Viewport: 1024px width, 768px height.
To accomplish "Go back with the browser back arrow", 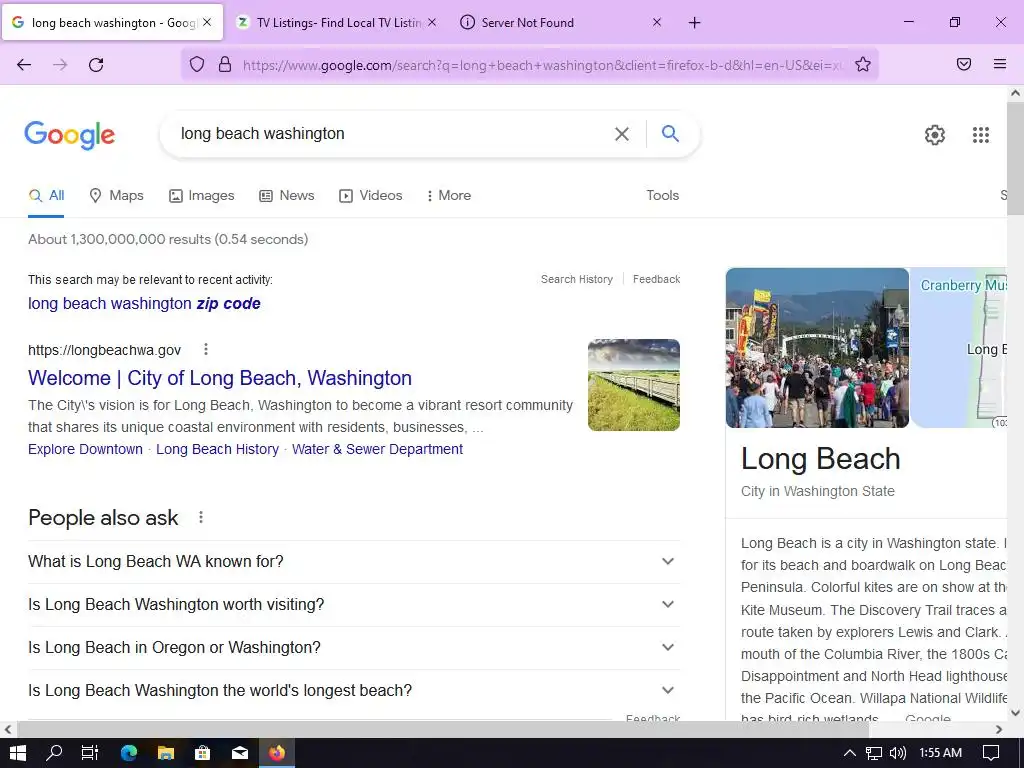I will point(24,64).
